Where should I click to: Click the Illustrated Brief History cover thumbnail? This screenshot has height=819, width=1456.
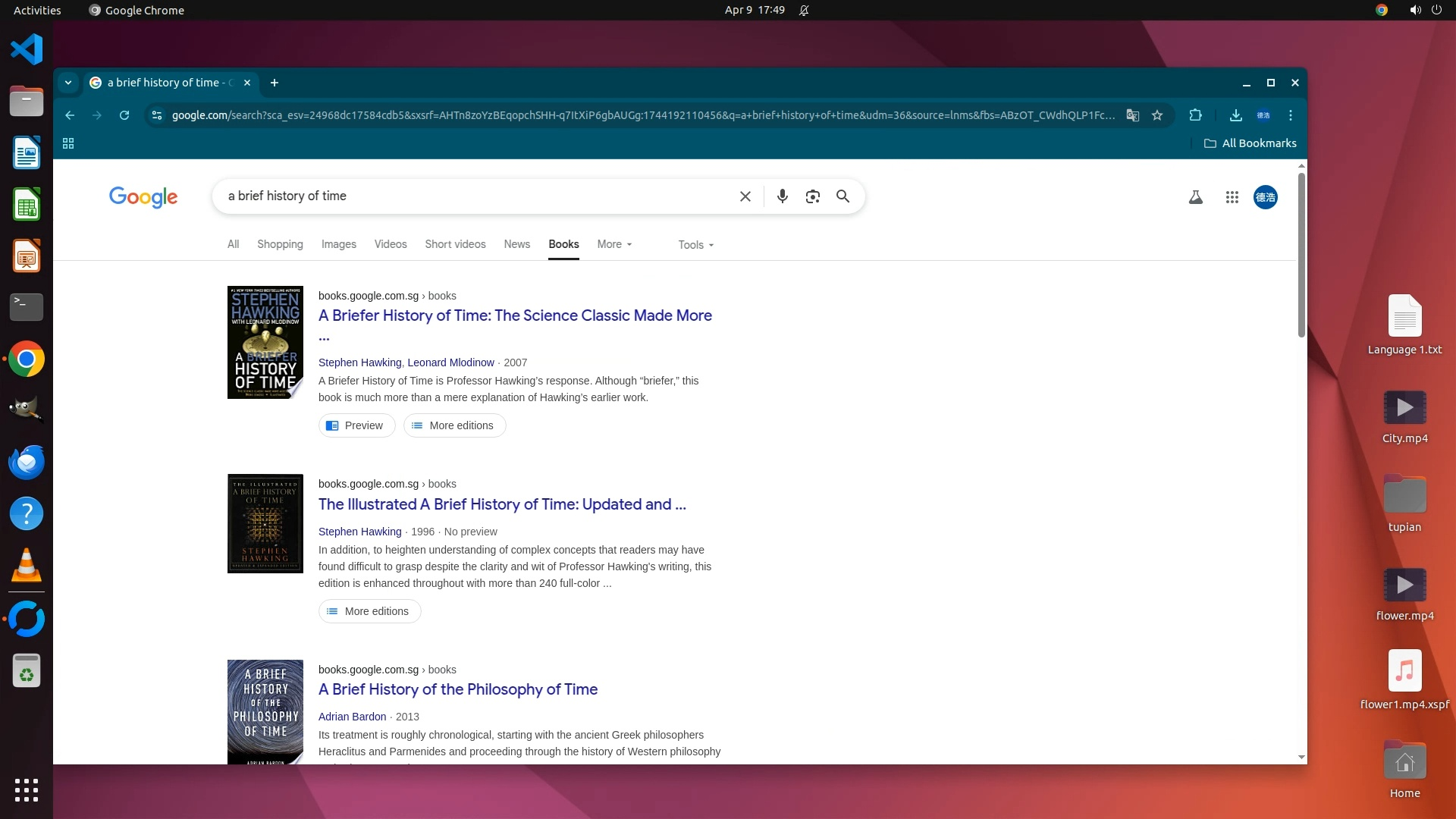(265, 523)
